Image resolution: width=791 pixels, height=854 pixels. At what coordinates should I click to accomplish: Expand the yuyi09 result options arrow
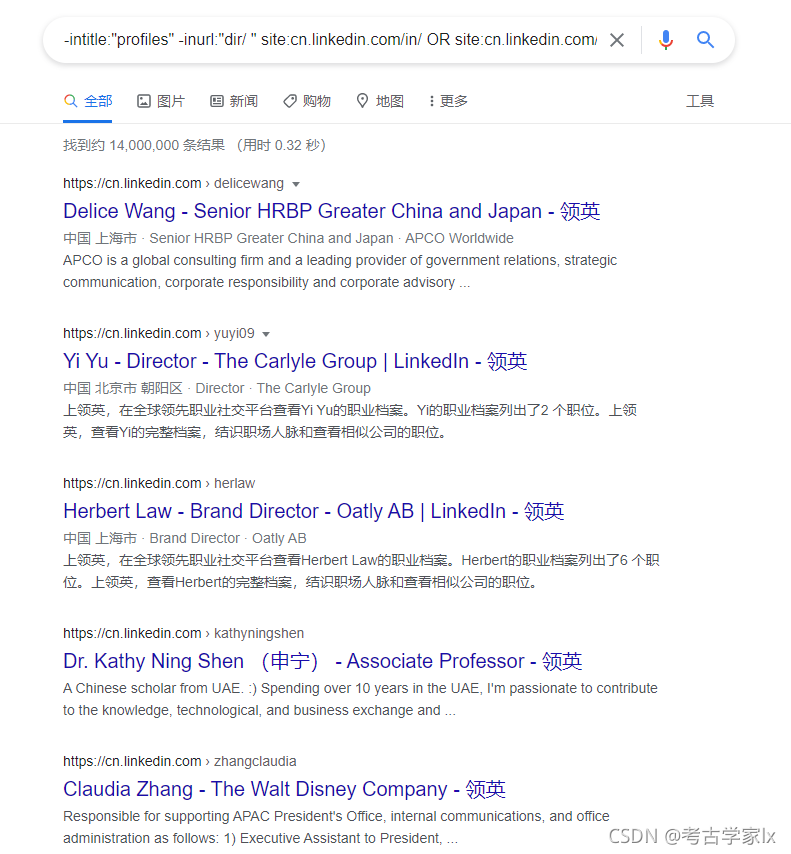(266, 334)
